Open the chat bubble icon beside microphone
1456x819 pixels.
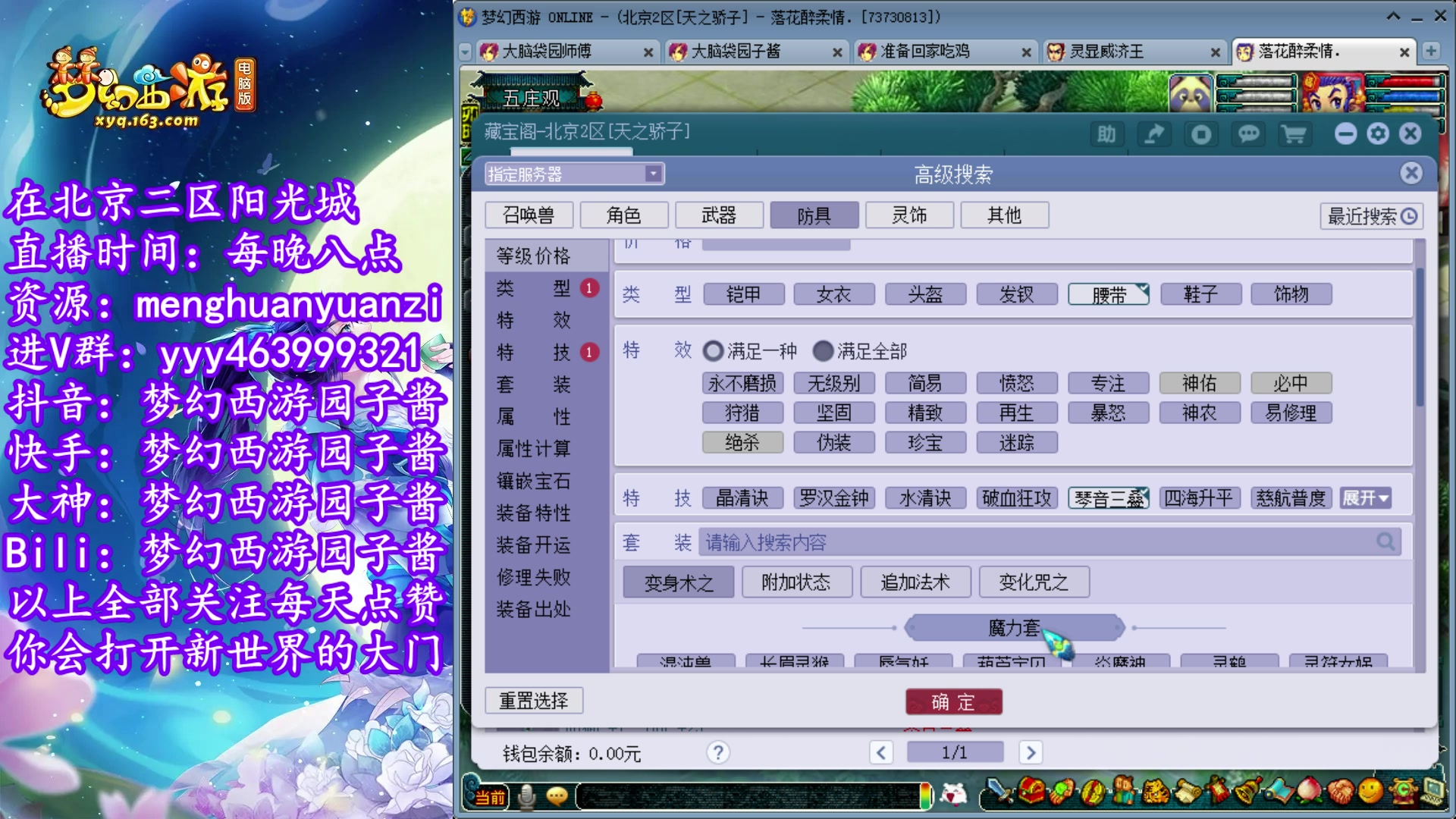pyautogui.click(x=557, y=795)
